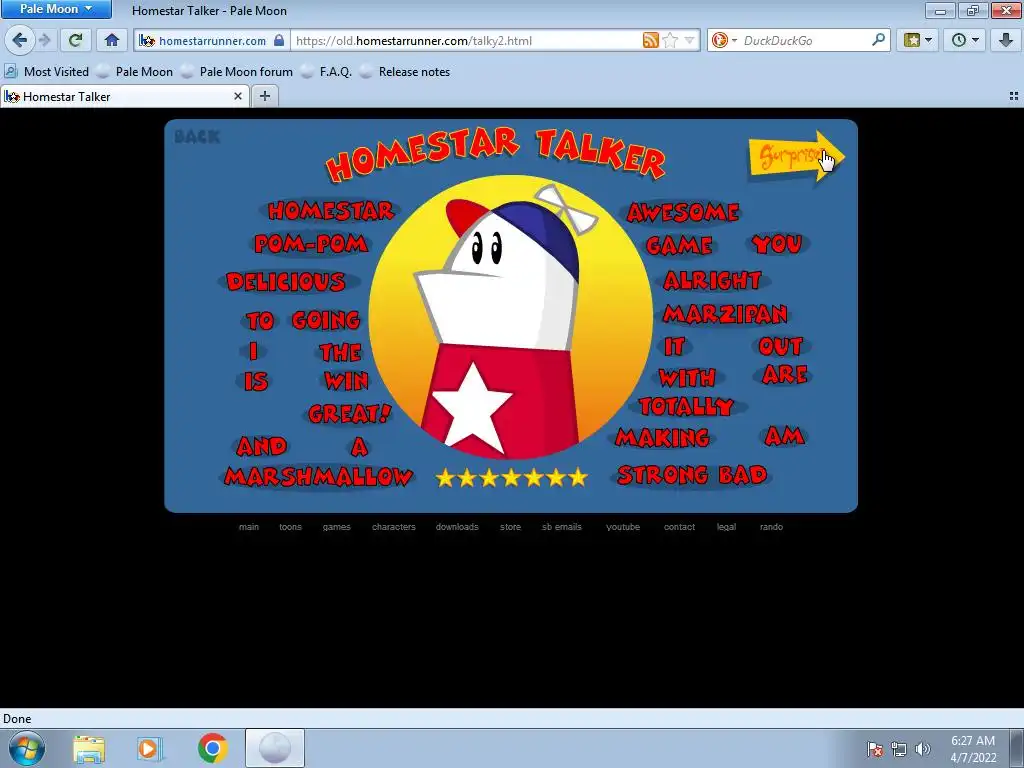
Task: Select Pale Moon taskbar button
Action: (275, 748)
